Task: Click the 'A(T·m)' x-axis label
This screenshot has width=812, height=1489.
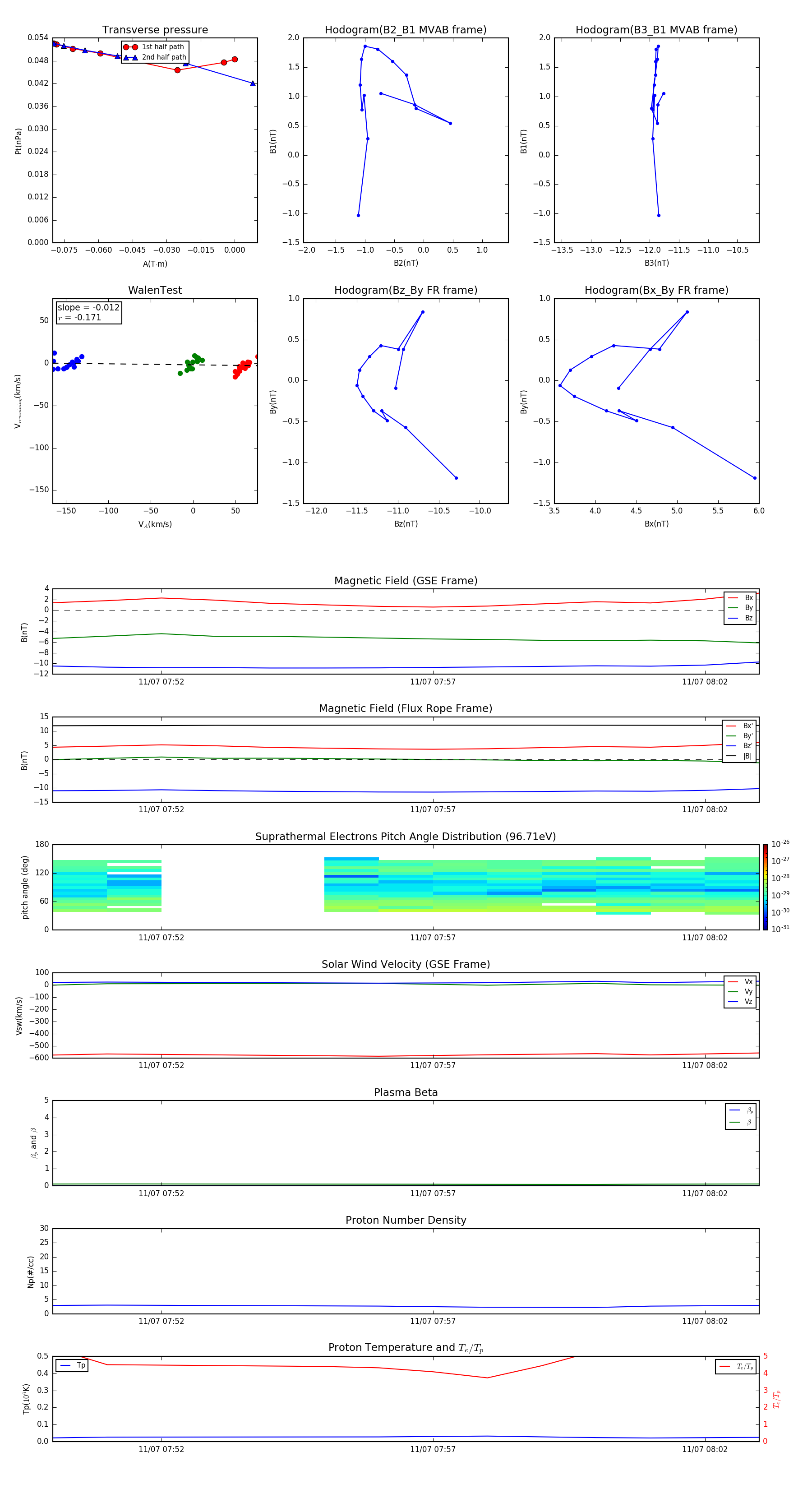Action: [155, 264]
